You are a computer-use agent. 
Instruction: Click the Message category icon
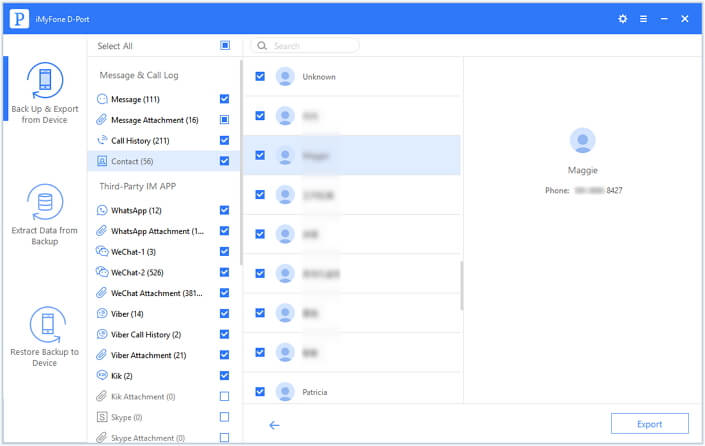pos(102,99)
